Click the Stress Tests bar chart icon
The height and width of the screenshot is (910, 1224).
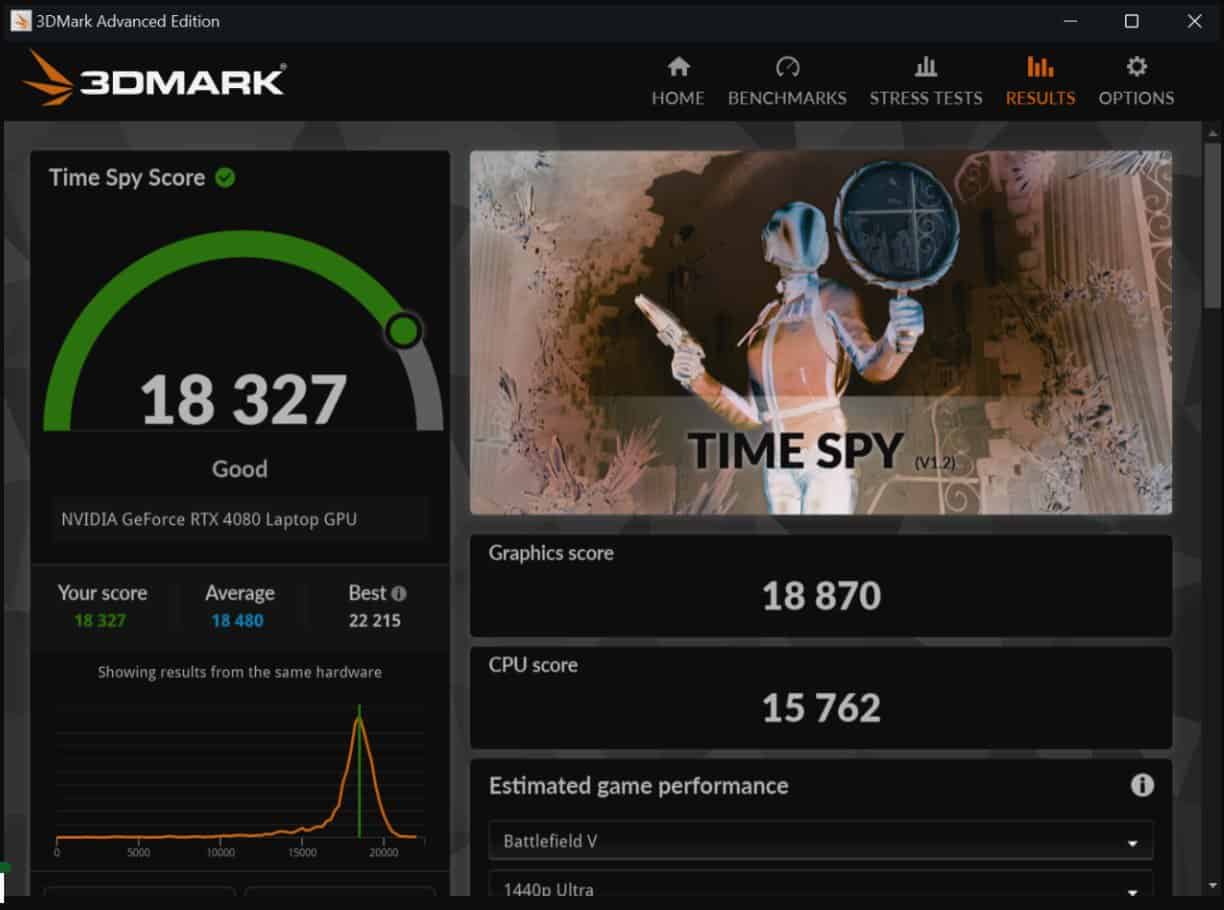pos(926,67)
